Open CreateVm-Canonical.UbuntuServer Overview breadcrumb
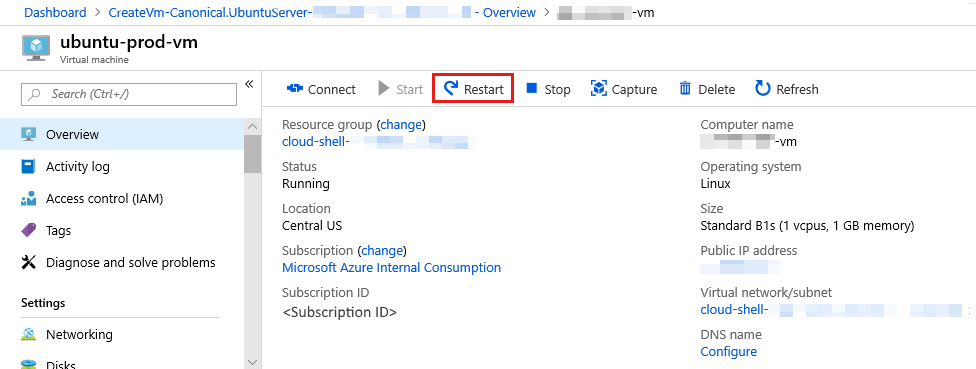The image size is (976, 369). click(x=322, y=12)
